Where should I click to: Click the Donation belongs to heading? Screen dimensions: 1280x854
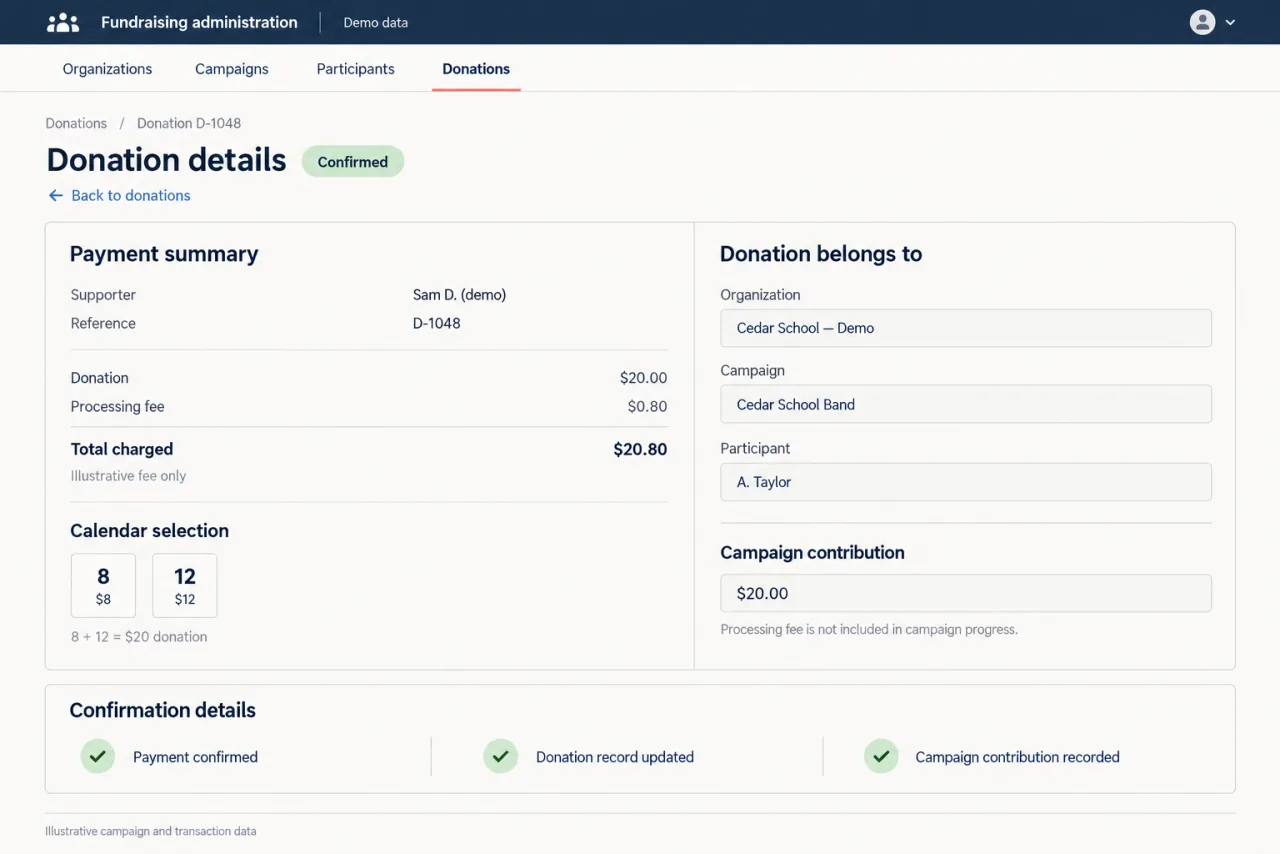click(x=821, y=254)
